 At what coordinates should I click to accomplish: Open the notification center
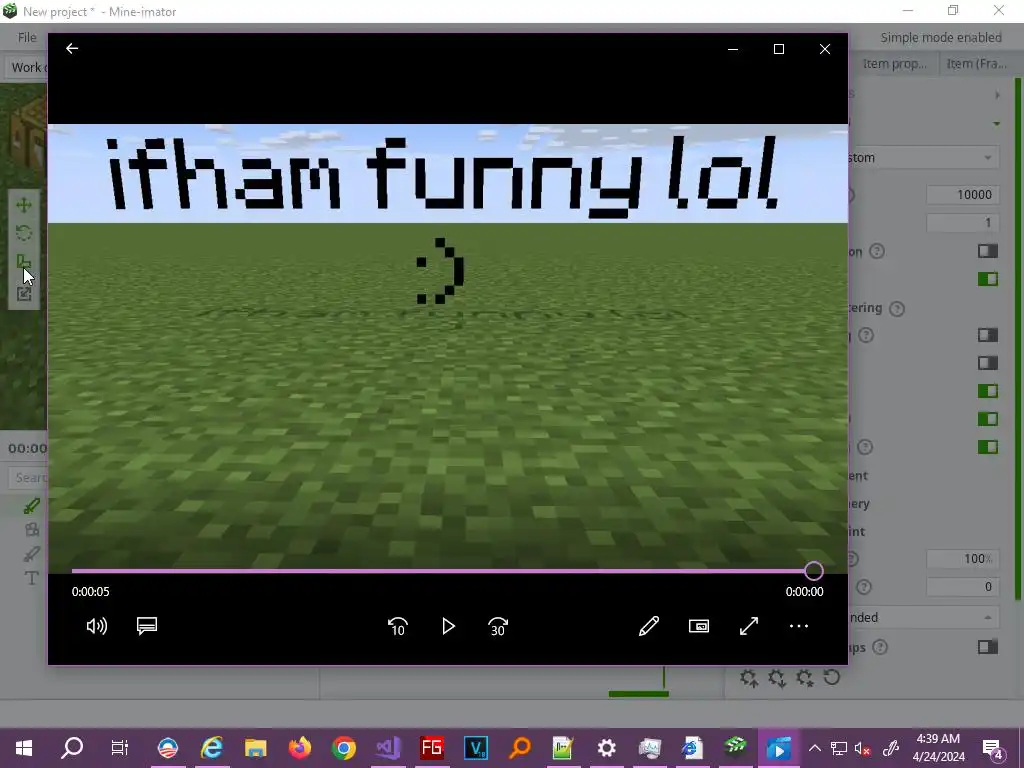994,749
